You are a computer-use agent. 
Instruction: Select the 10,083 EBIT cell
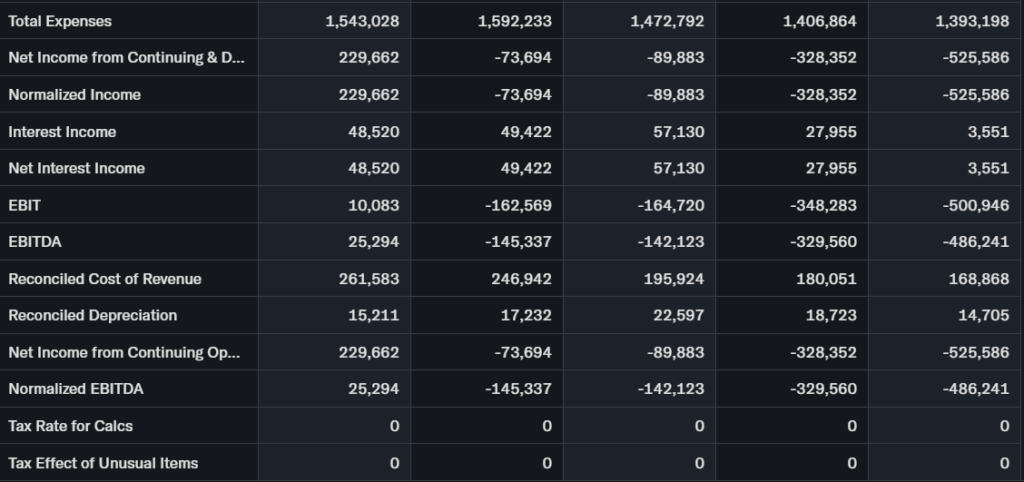pyautogui.click(x=375, y=205)
